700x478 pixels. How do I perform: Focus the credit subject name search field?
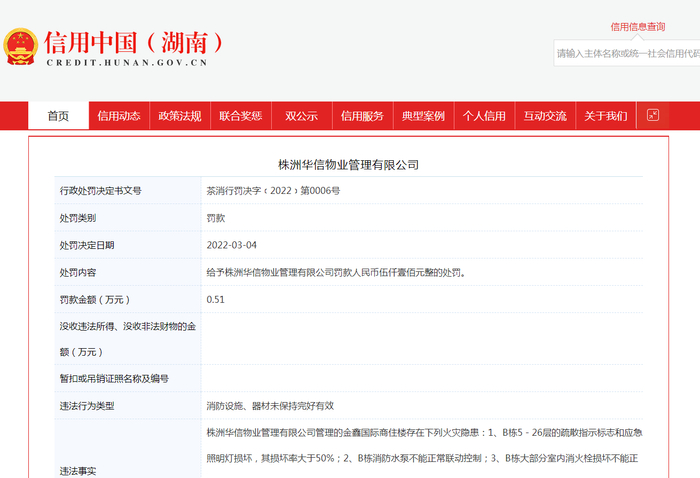tap(627, 53)
